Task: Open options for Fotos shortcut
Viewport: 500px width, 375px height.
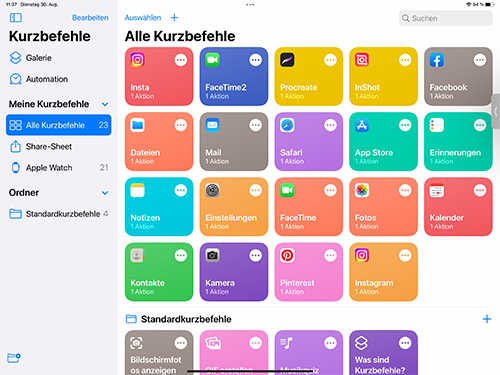Action: coord(405,190)
